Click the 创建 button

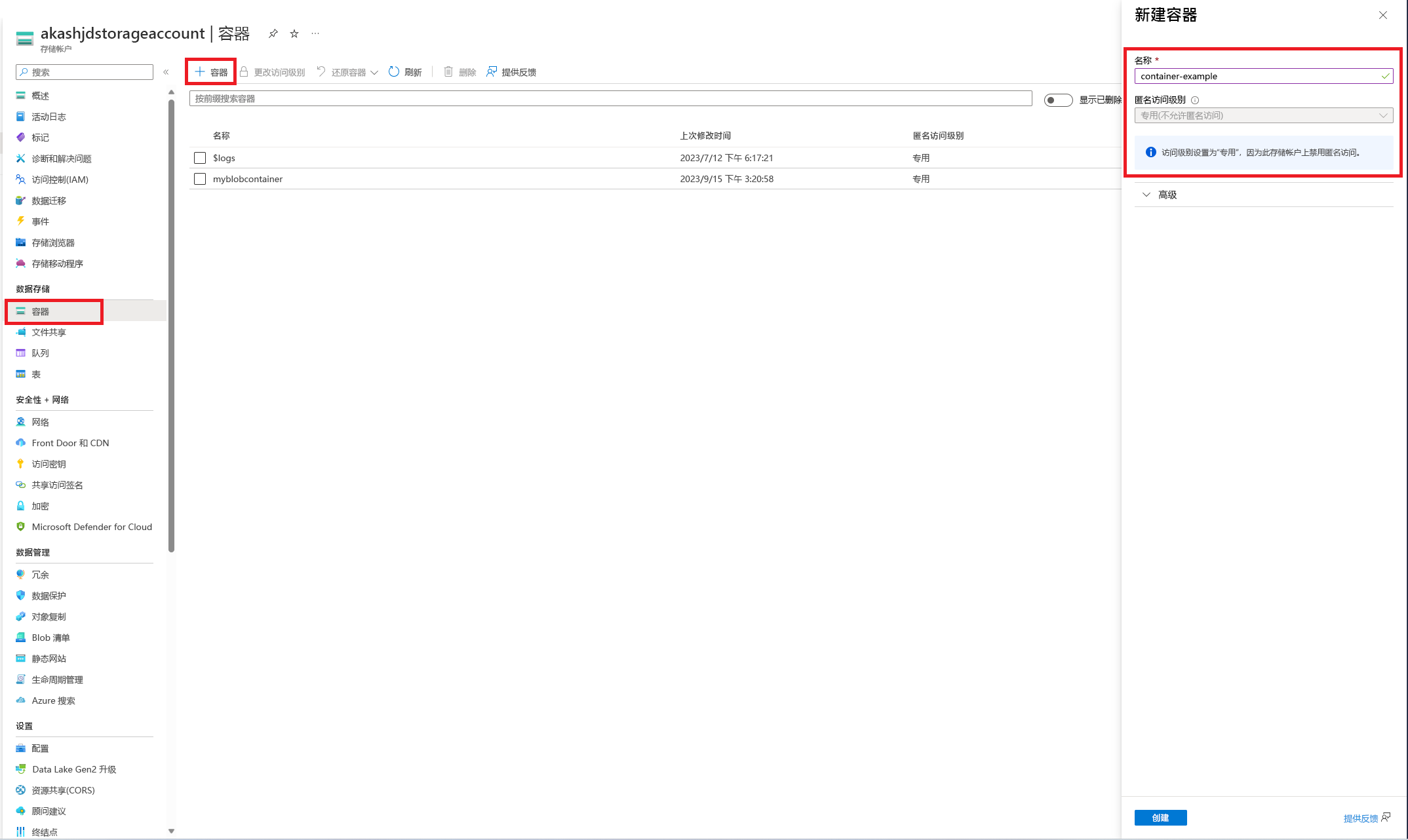pyautogui.click(x=1160, y=818)
